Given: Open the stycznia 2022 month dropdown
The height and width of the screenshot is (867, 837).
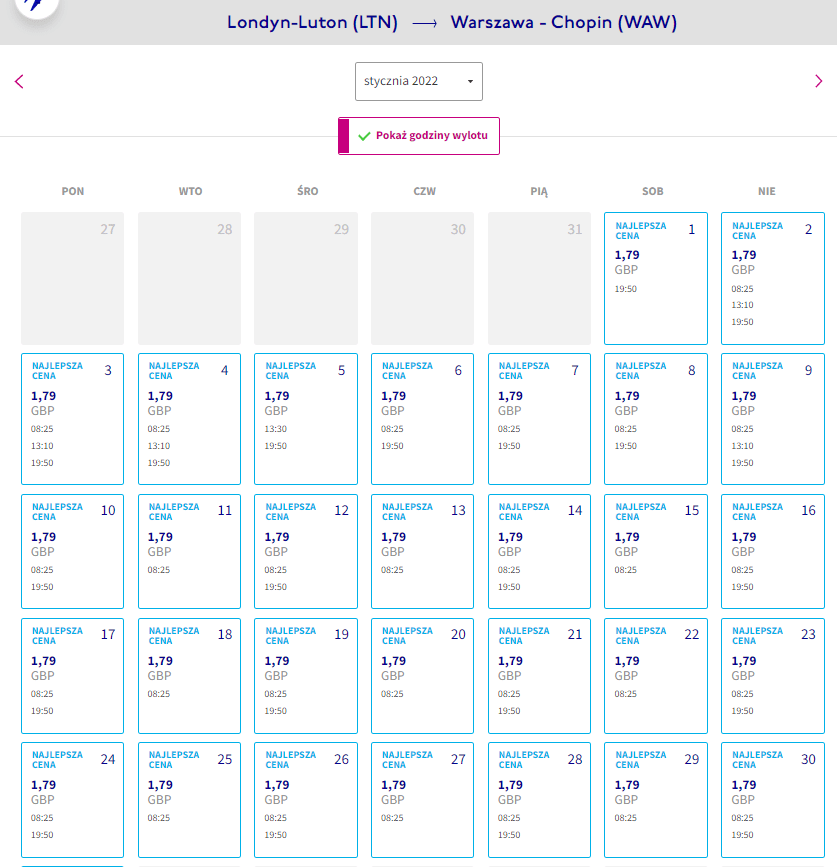Looking at the screenshot, I should pyautogui.click(x=418, y=81).
